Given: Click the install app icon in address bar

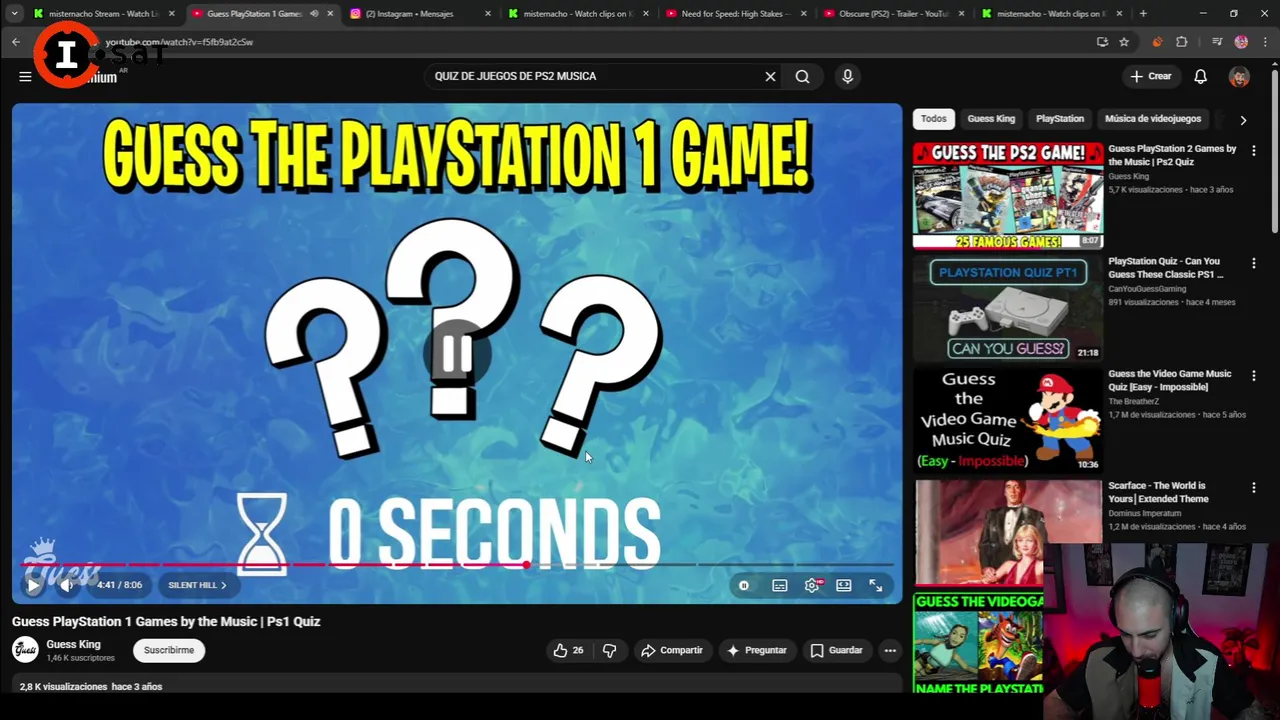Looking at the screenshot, I should 1102,42.
